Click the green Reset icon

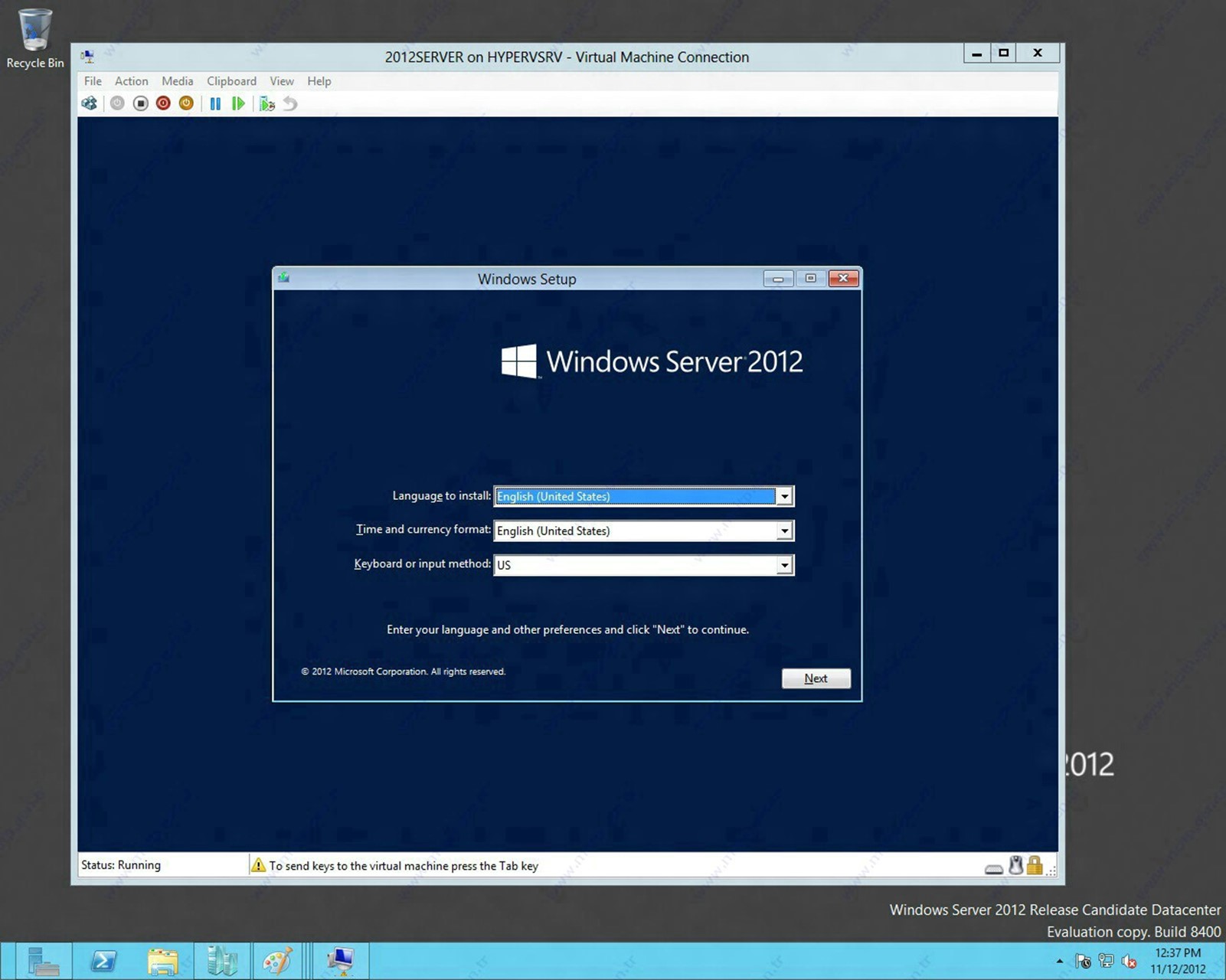(x=238, y=103)
